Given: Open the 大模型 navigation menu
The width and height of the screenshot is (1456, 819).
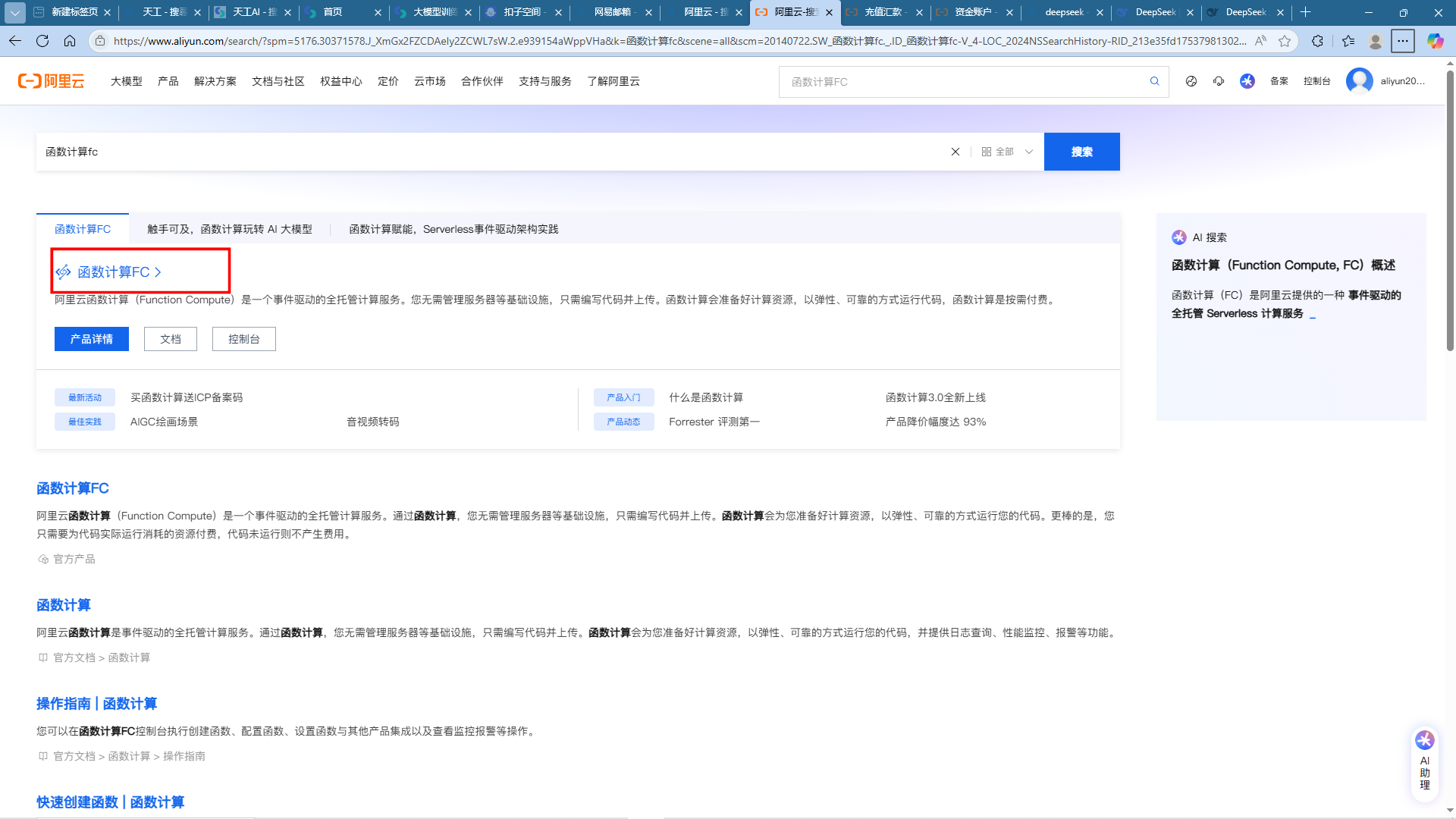Looking at the screenshot, I should coord(127,81).
